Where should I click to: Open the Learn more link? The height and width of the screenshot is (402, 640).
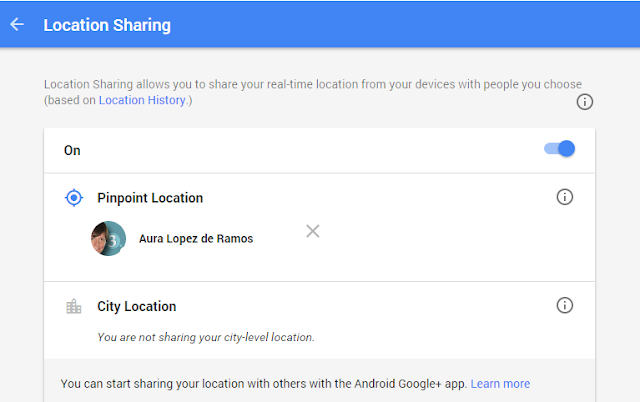click(500, 383)
